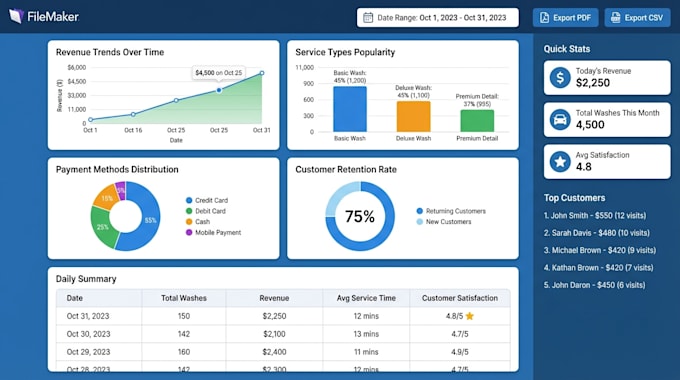Click the Oct 25 data point on revenue chart
The image size is (680, 380).
[219, 90]
